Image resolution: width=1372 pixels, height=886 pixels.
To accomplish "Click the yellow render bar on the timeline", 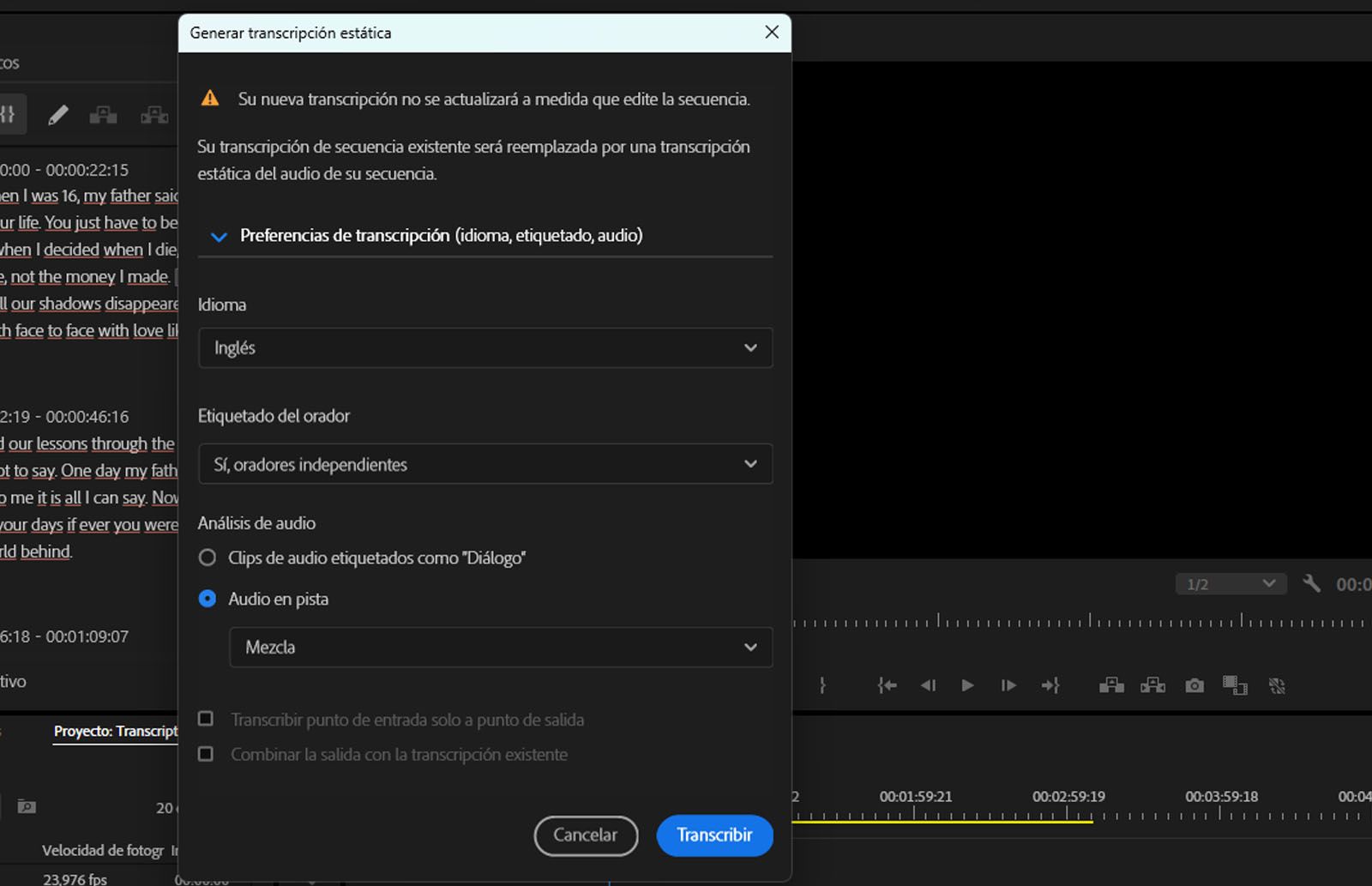I will point(943,821).
